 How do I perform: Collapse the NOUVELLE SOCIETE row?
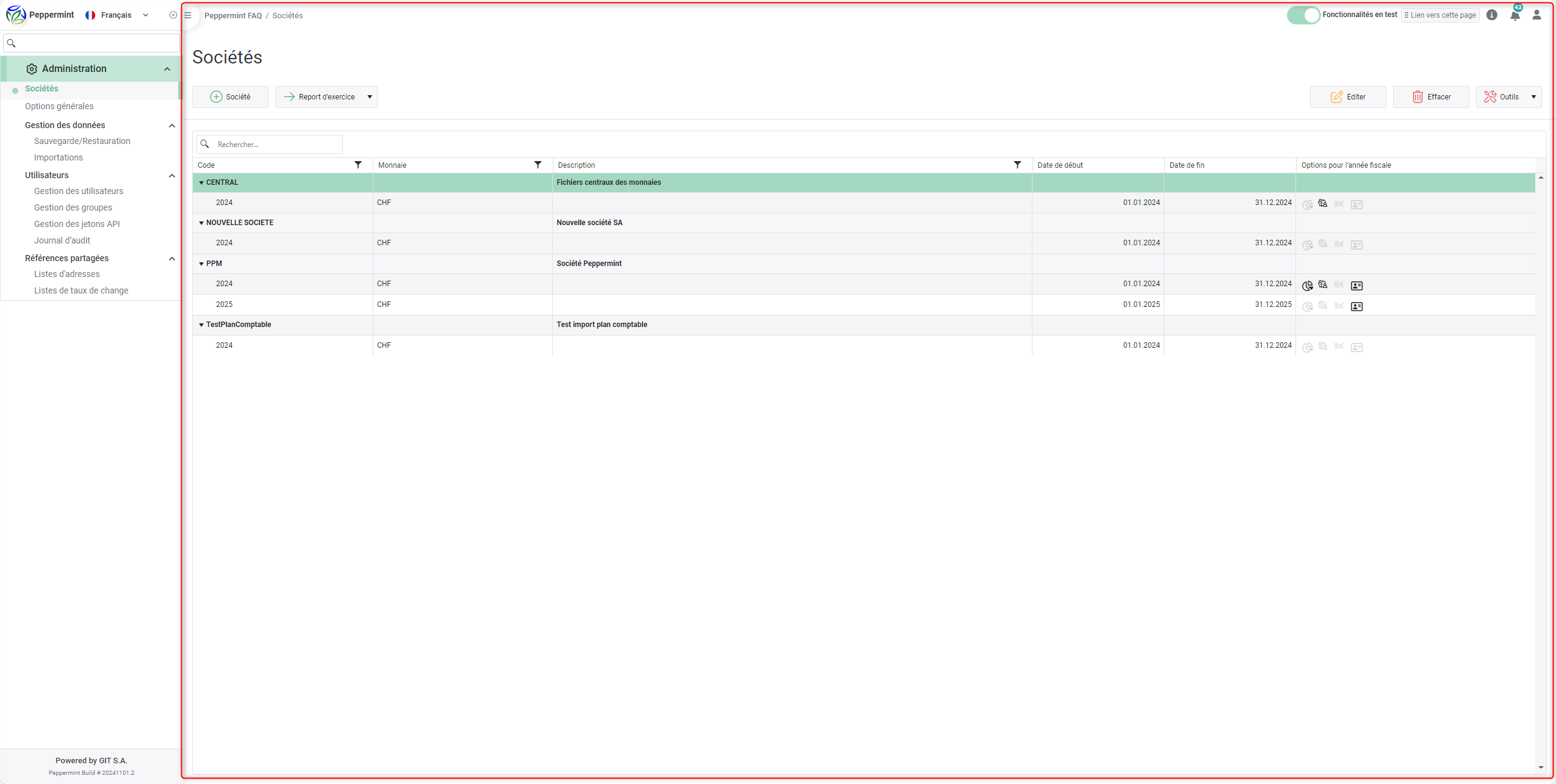point(201,223)
